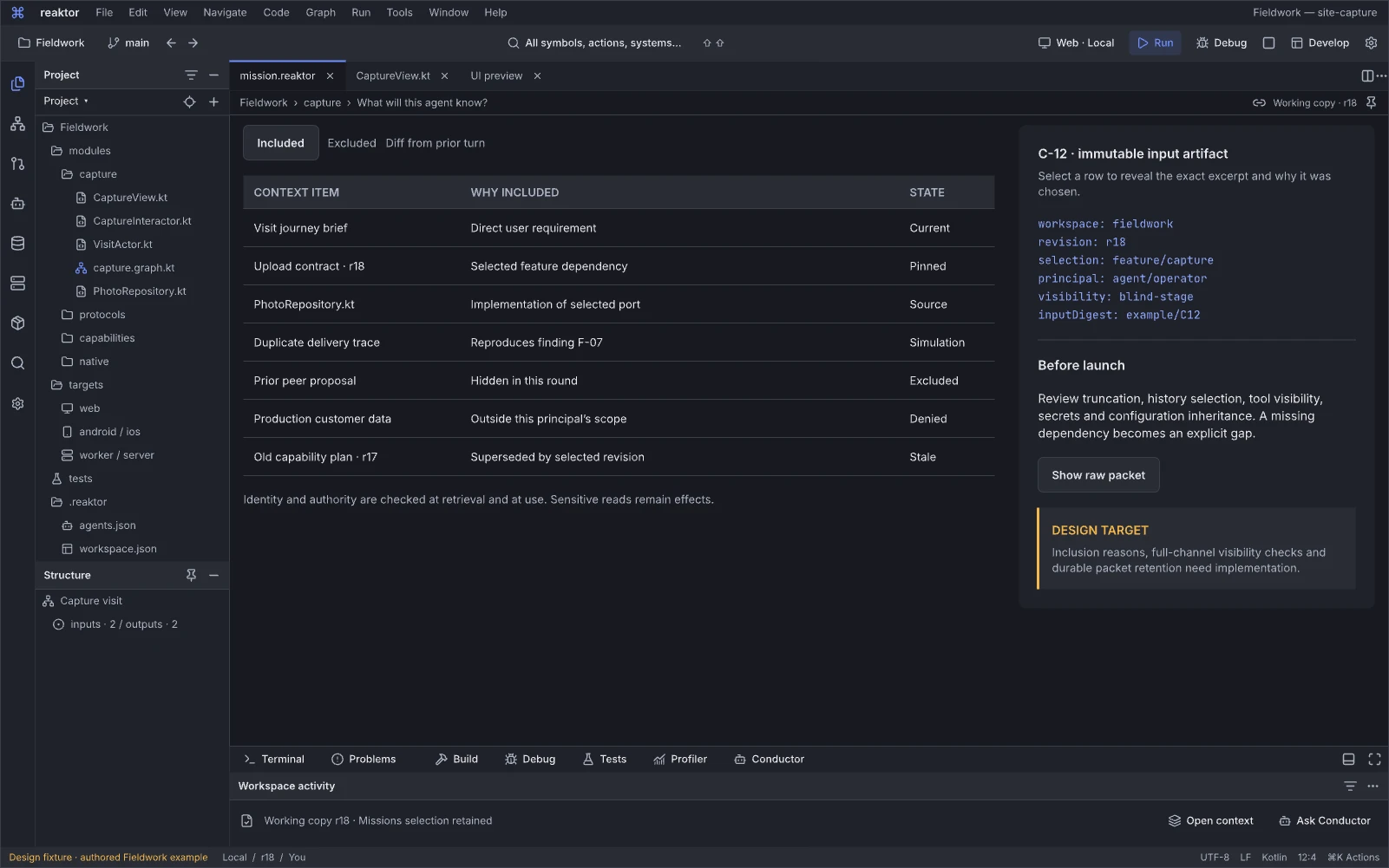1389x868 pixels.
Task: Split the editor with the split-view icon
Action: coord(1366,75)
